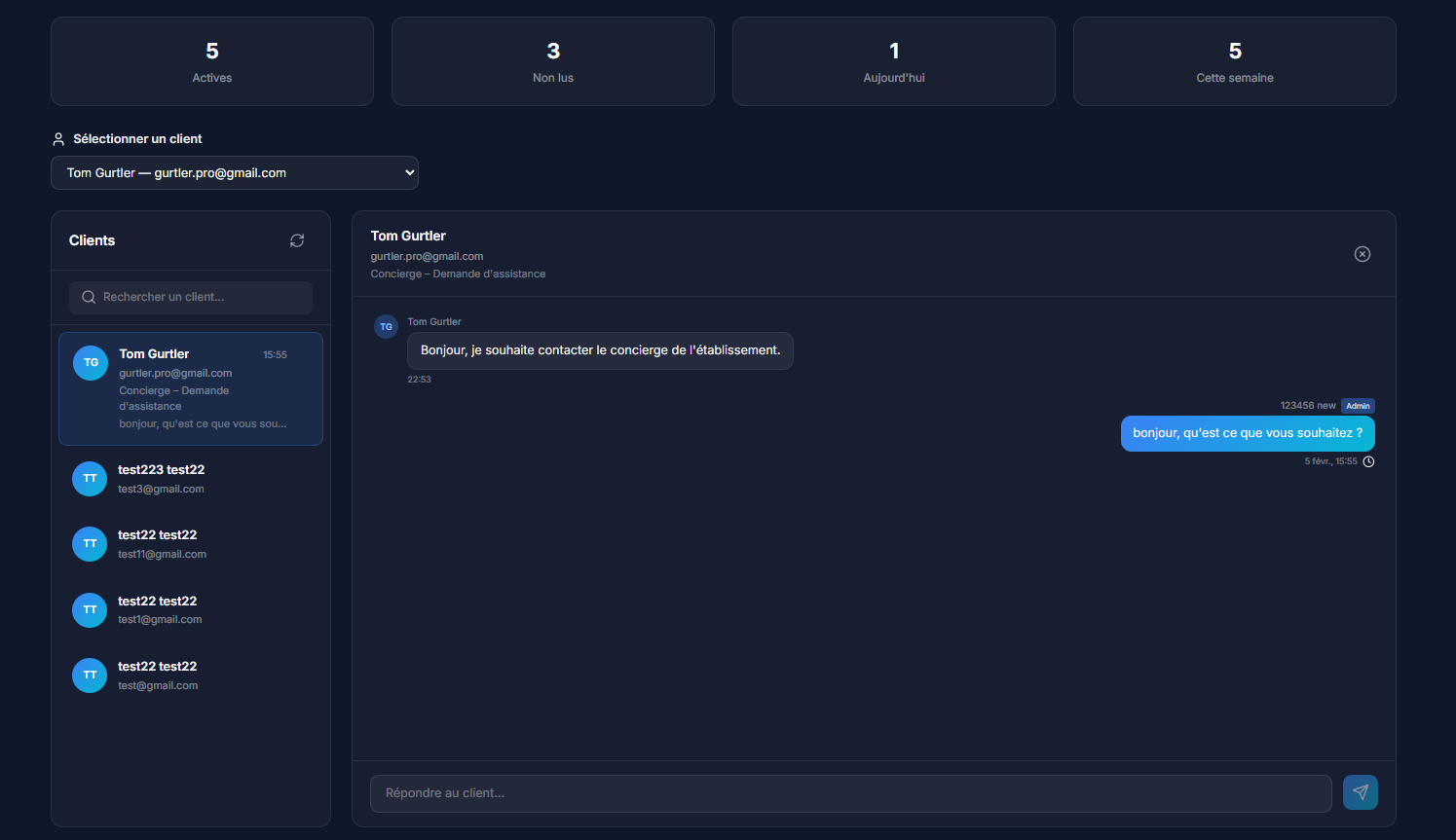Click the TT avatar beside test1@gmail.com
Screen dimensions: 1456x840
[x=90, y=610]
